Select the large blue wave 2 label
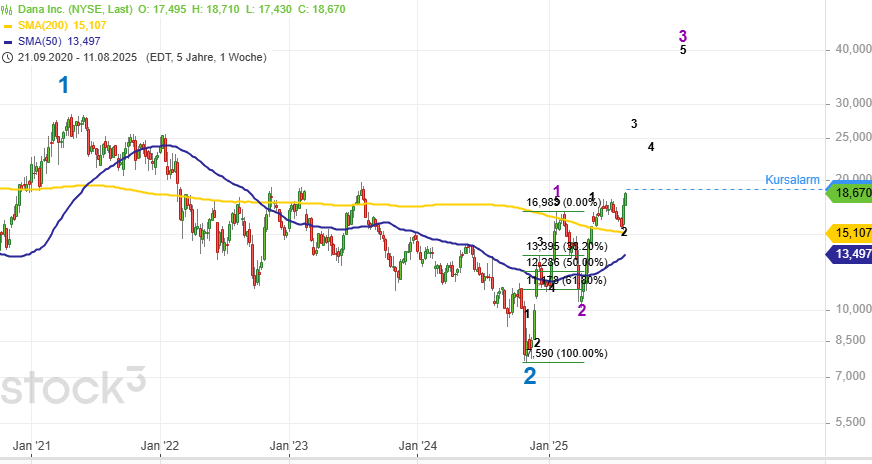This screenshot has height=464, width=872. 530,377
